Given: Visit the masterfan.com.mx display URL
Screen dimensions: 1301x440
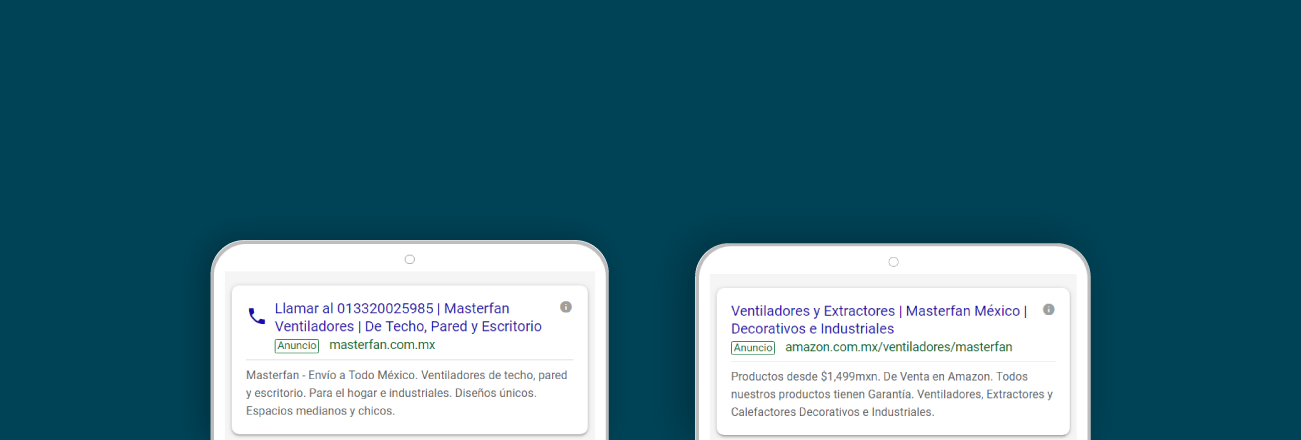Looking at the screenshot, I should click(x=382, y=345).
